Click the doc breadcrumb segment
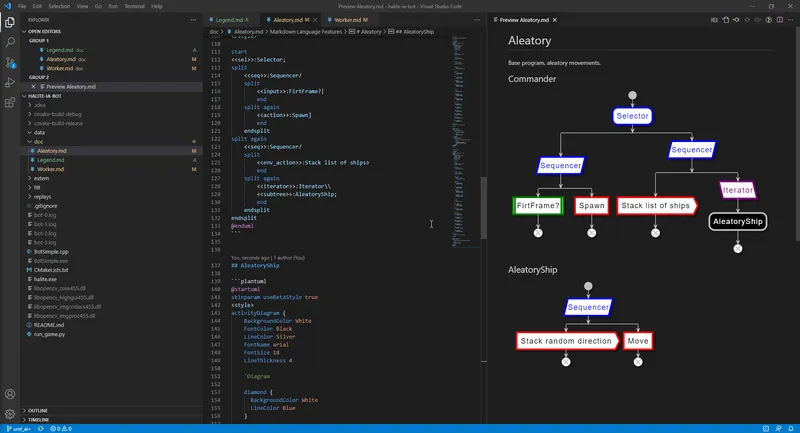The height and width of the screenshot is (433, 800). pos(213,32)
